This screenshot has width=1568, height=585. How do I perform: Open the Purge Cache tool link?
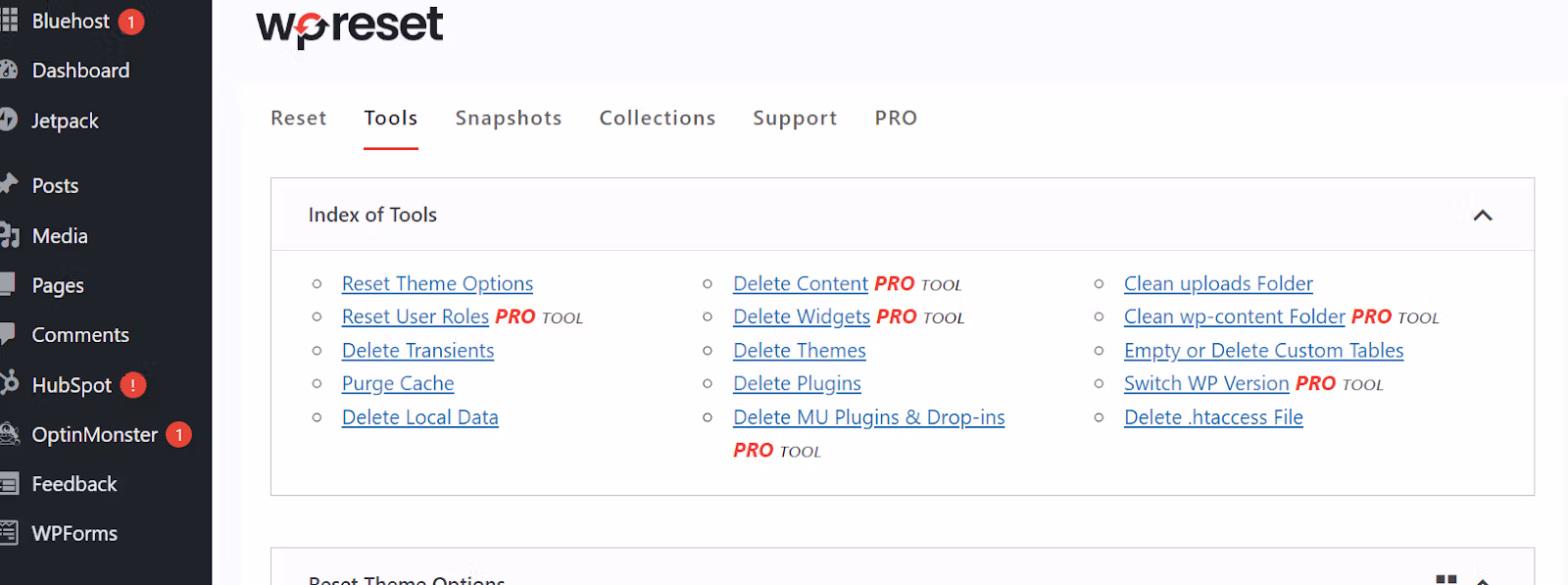397,383
